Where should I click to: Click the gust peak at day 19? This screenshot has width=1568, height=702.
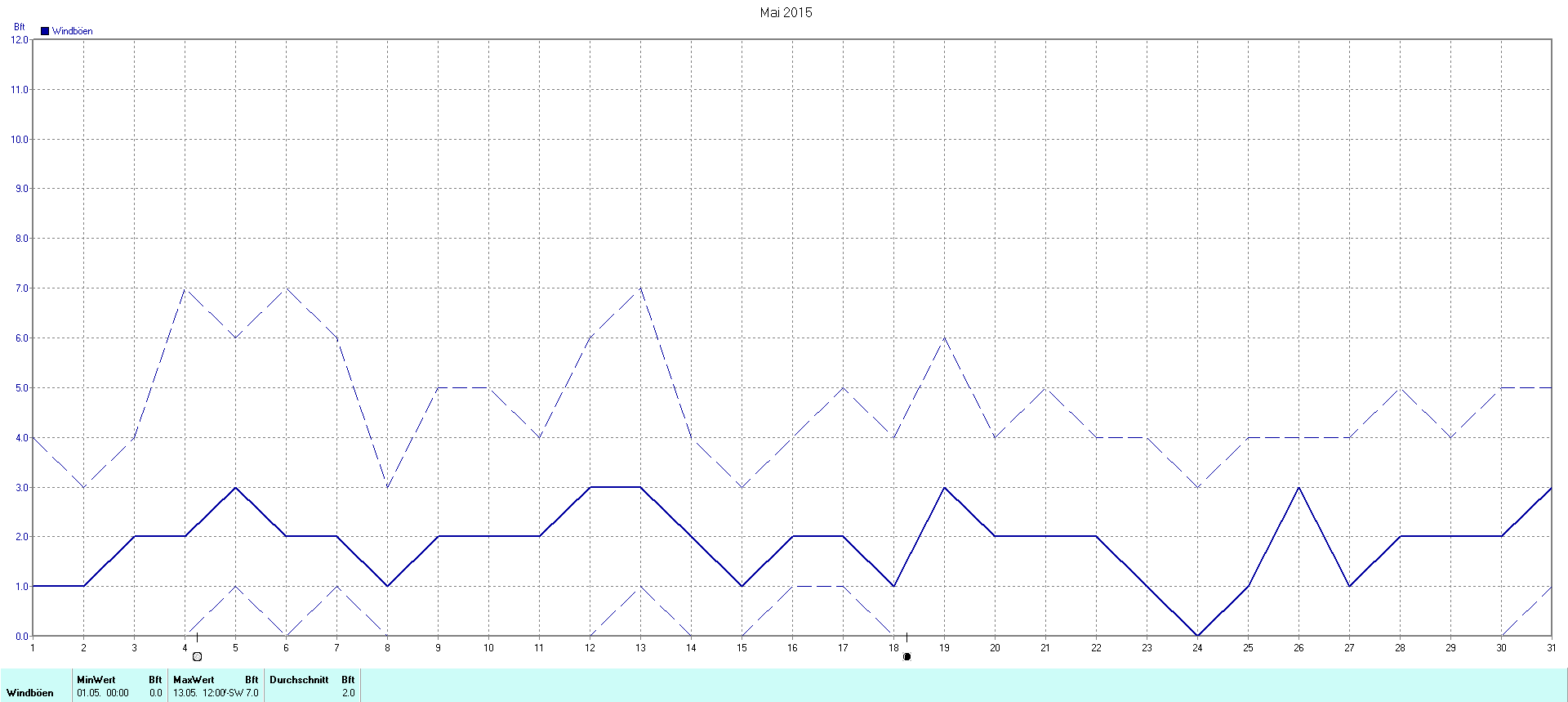click(944, 338)
